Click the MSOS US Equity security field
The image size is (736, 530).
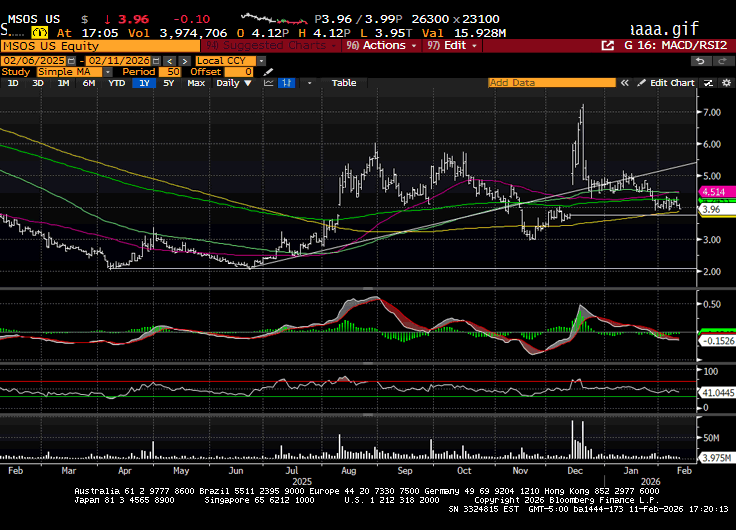click(100, 46)
